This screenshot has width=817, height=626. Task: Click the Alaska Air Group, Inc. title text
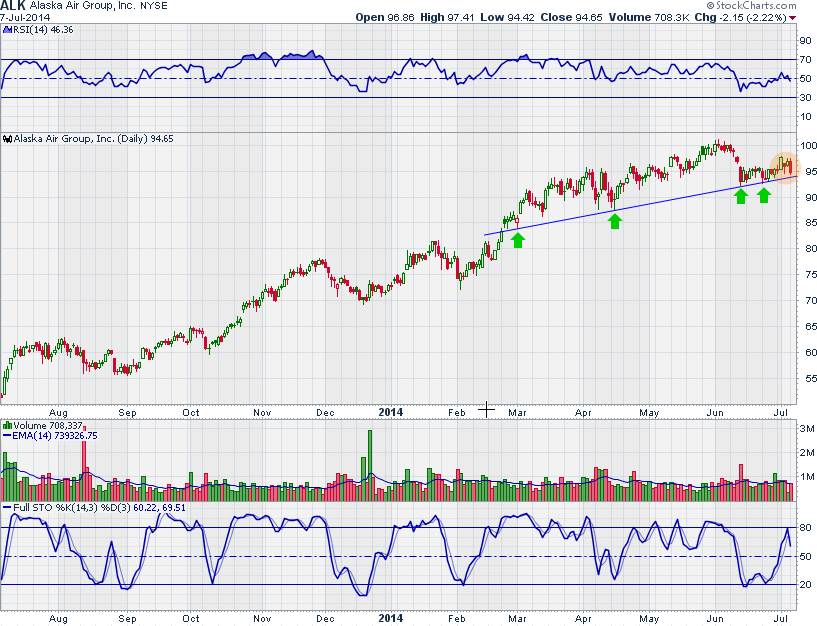click(x=82, y=6)
